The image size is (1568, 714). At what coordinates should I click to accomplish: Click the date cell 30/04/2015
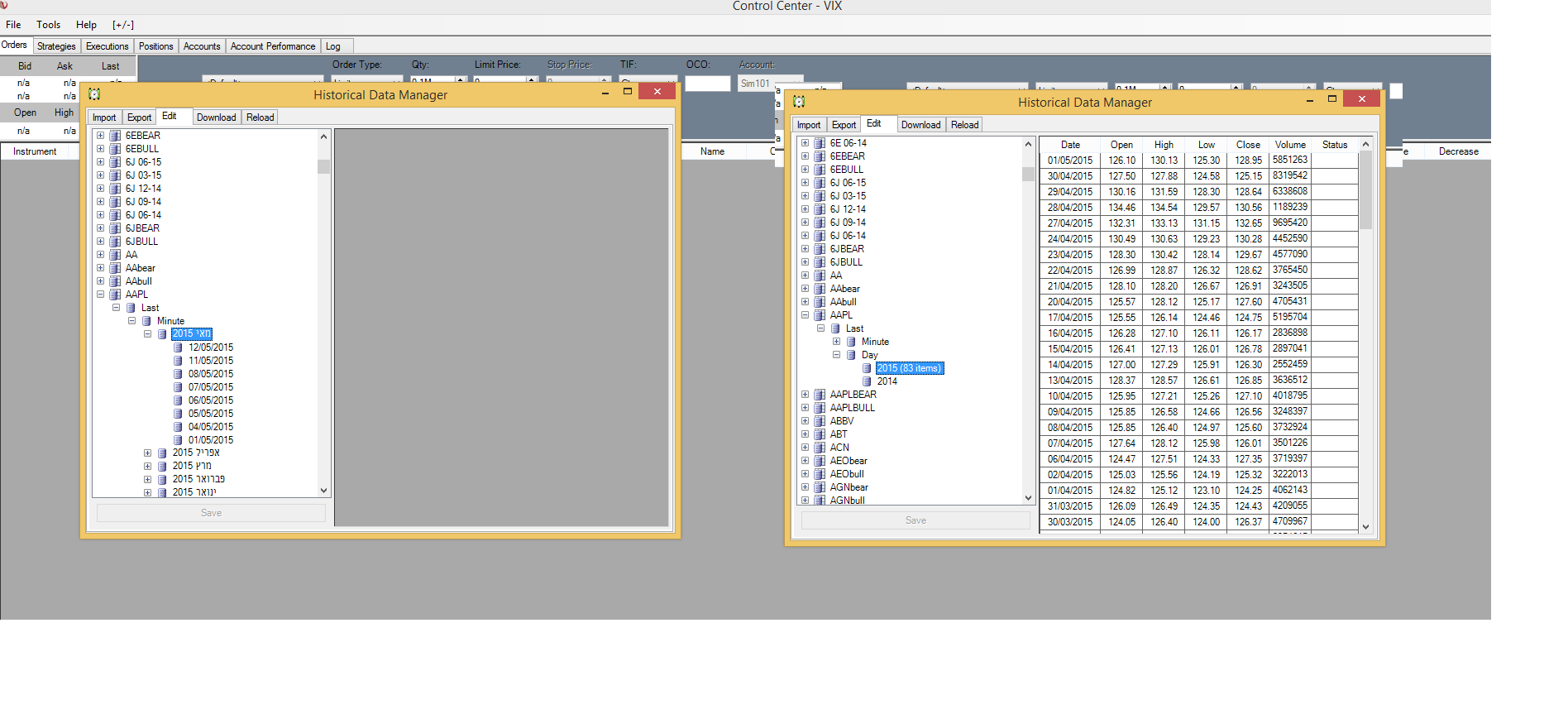(1070, 176)
